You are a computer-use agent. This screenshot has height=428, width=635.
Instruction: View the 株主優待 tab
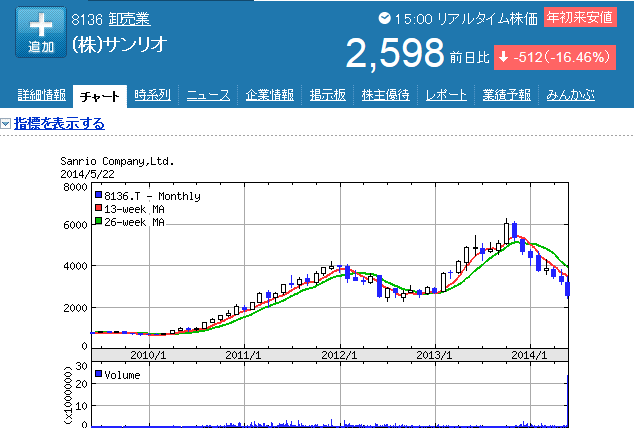pyautogui.click(x=385, y=95)
